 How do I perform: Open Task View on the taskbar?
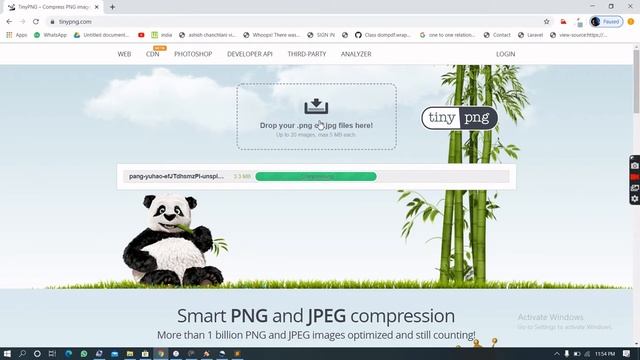click(52, 353)
